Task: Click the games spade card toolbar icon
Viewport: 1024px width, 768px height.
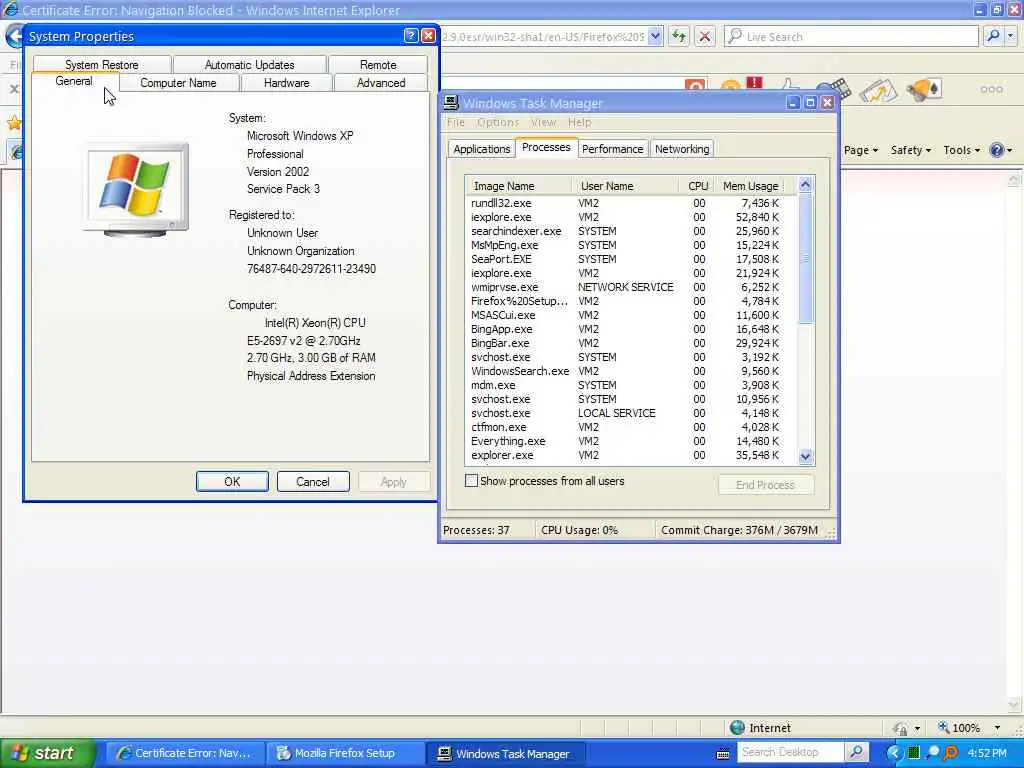Action: 923,90
